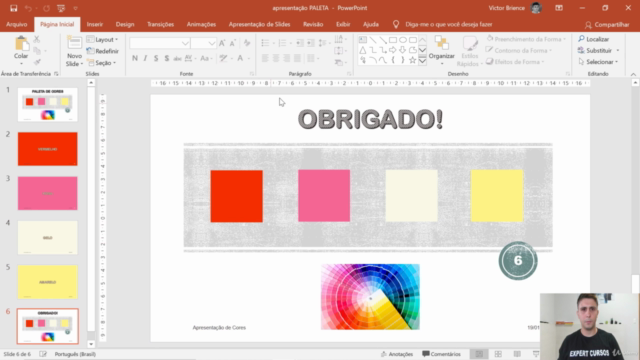Viewport: 640px width, 360px height.
Task: Click the Undo arrow icon
Action: 28,8
